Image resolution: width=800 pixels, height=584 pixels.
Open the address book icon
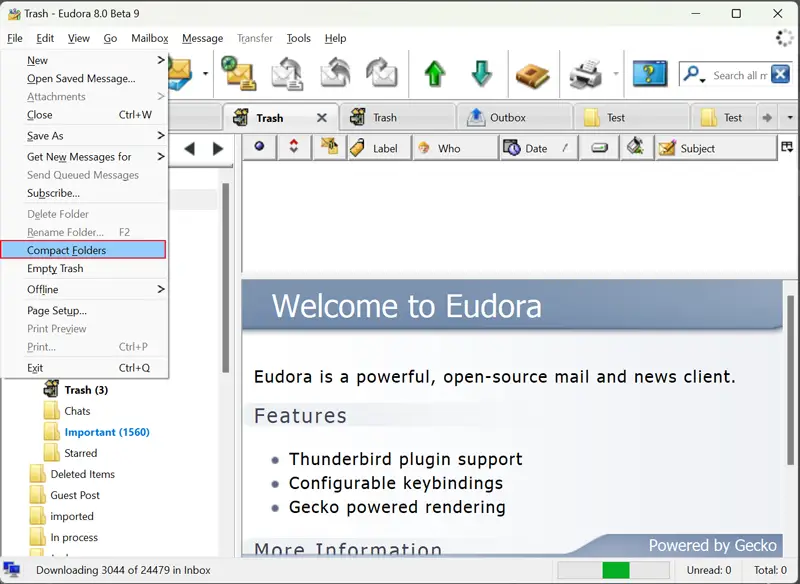click(533, 75)
